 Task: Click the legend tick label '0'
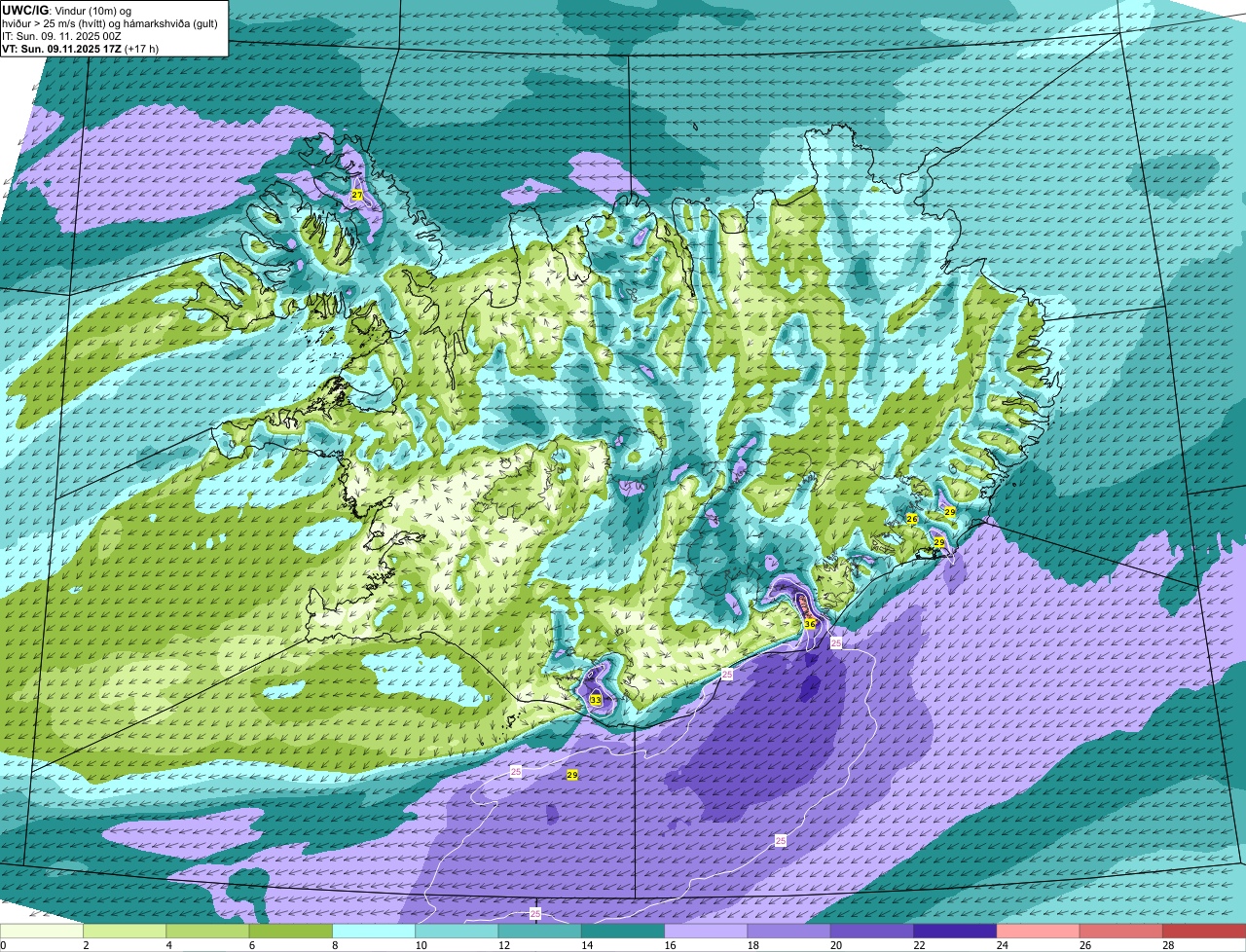[x=3, y=945]
